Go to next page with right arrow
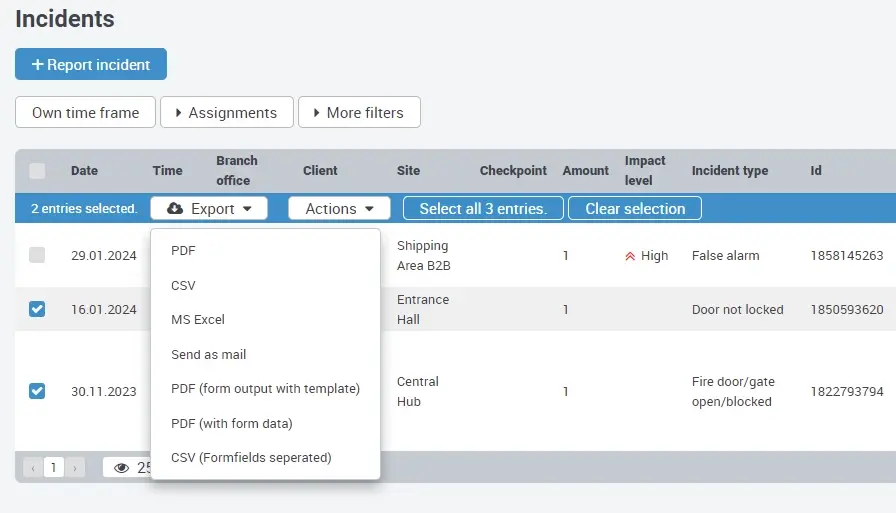The height and width of the screenshot is (513, 896). (x=76, y=467)
